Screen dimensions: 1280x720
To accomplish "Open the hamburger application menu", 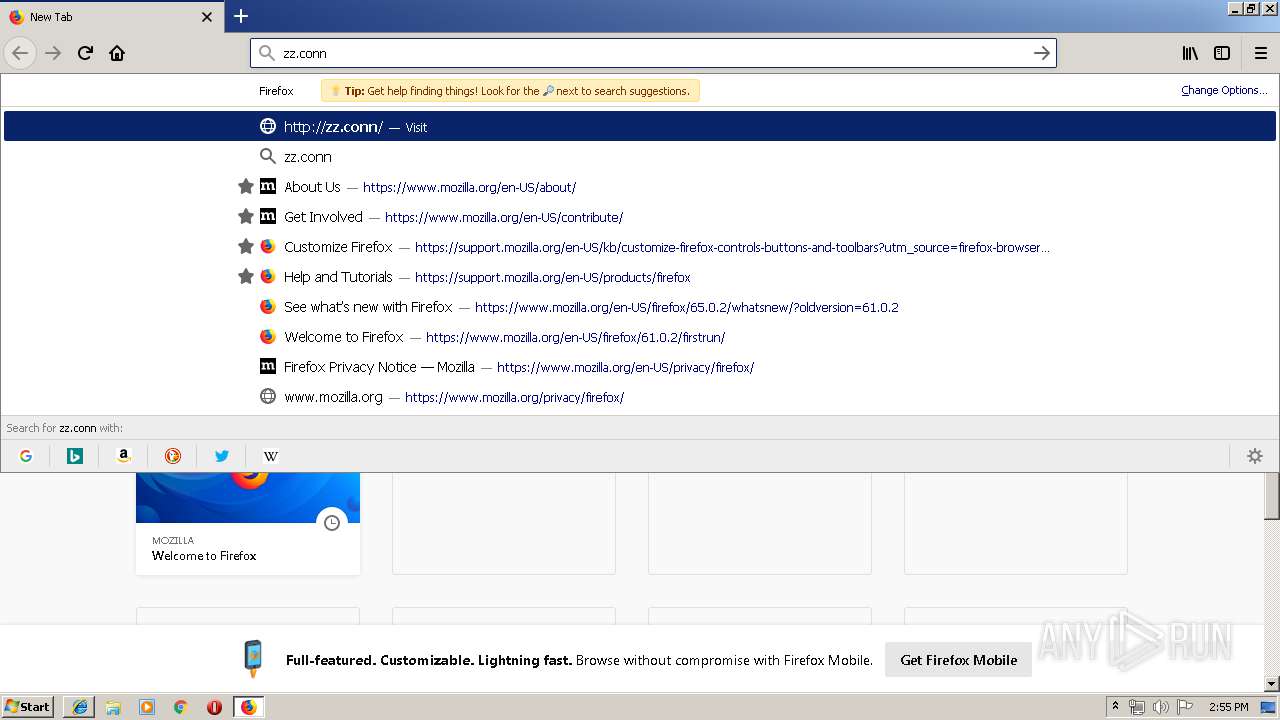I will tap(1261, 53).
